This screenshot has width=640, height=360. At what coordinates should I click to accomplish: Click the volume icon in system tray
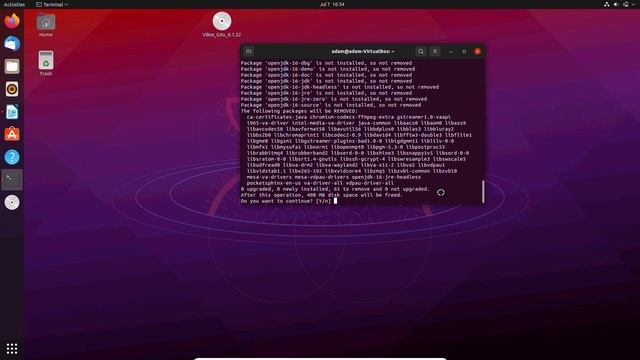616,4
